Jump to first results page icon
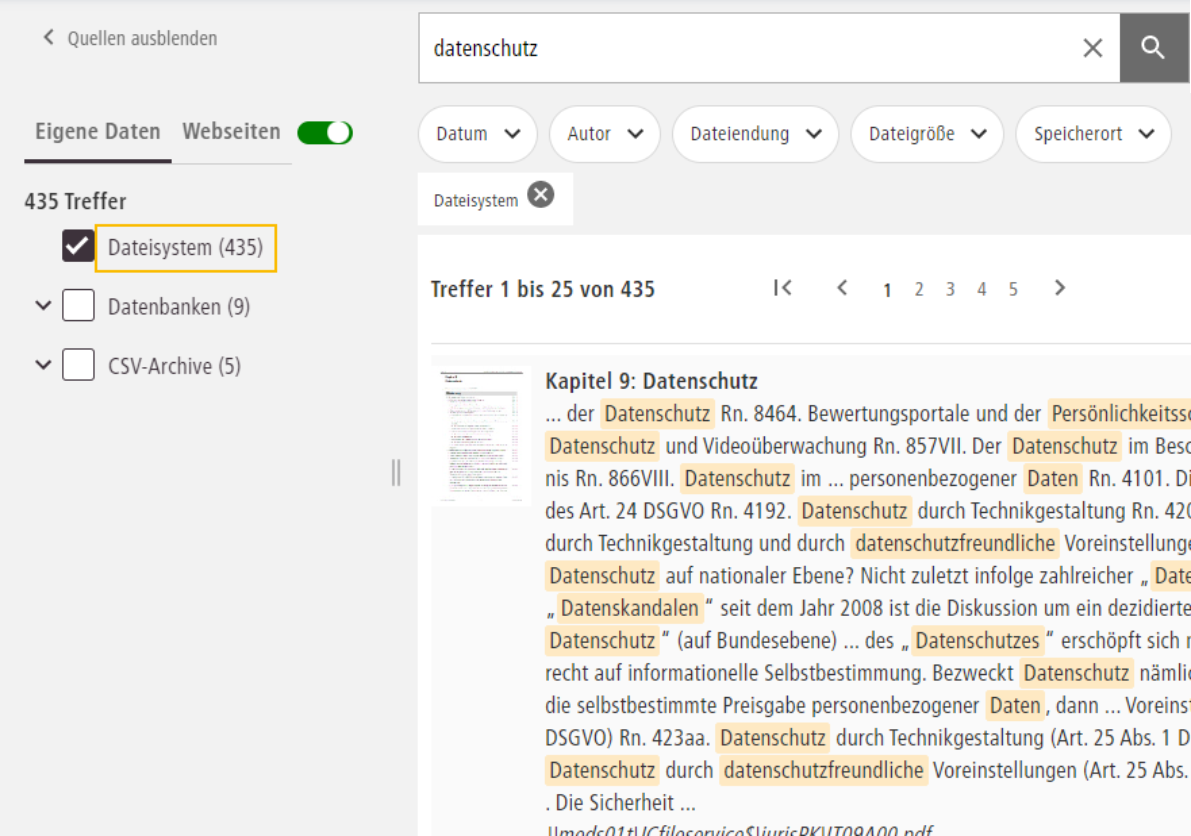 pos(782,288)
